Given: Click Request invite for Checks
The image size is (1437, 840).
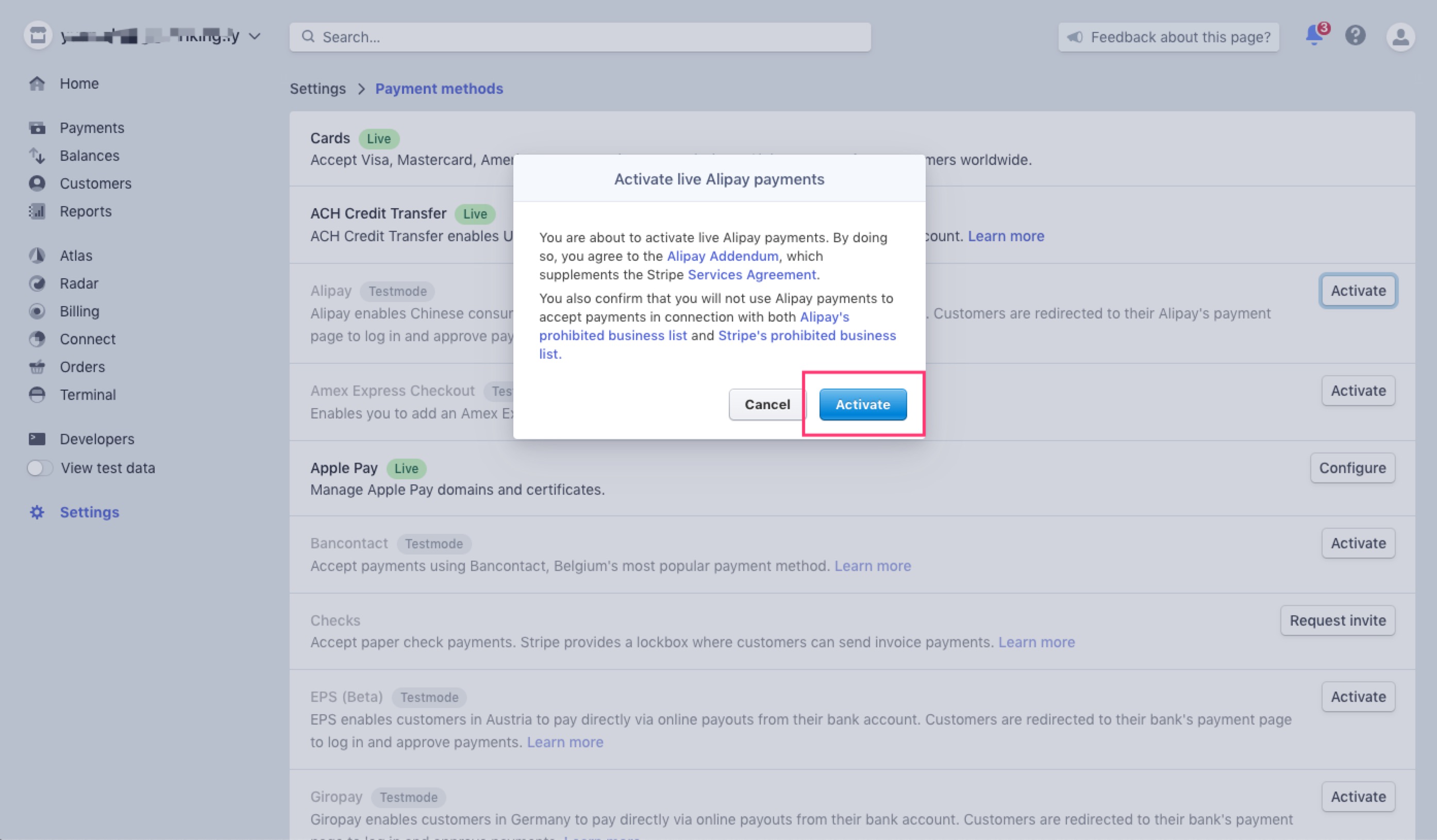Looking at the screenshot, I should coord(1338,620).
